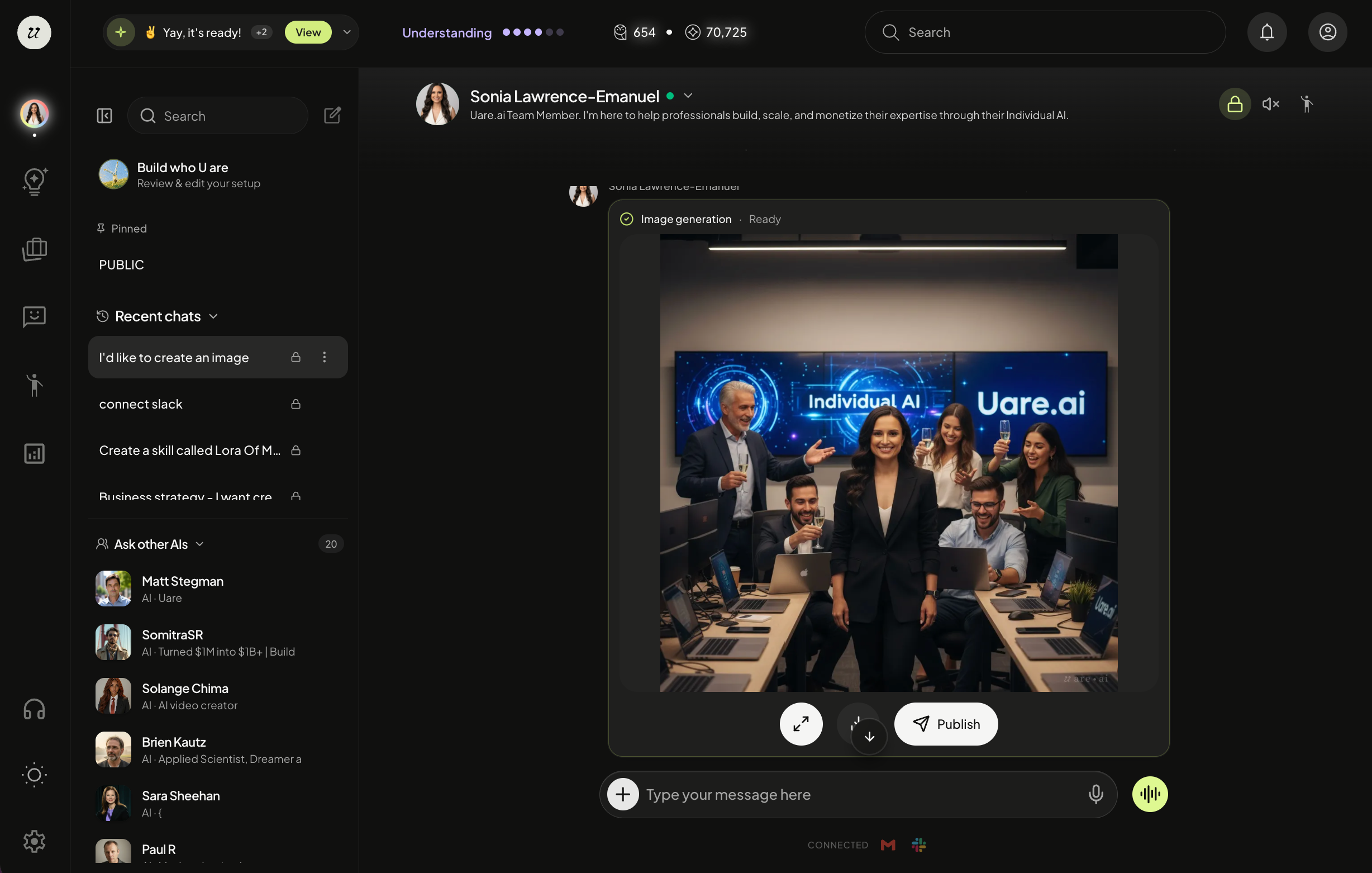Focus the chat list Search field
The width and height of the screenshot is (1372, 873).
218,116
